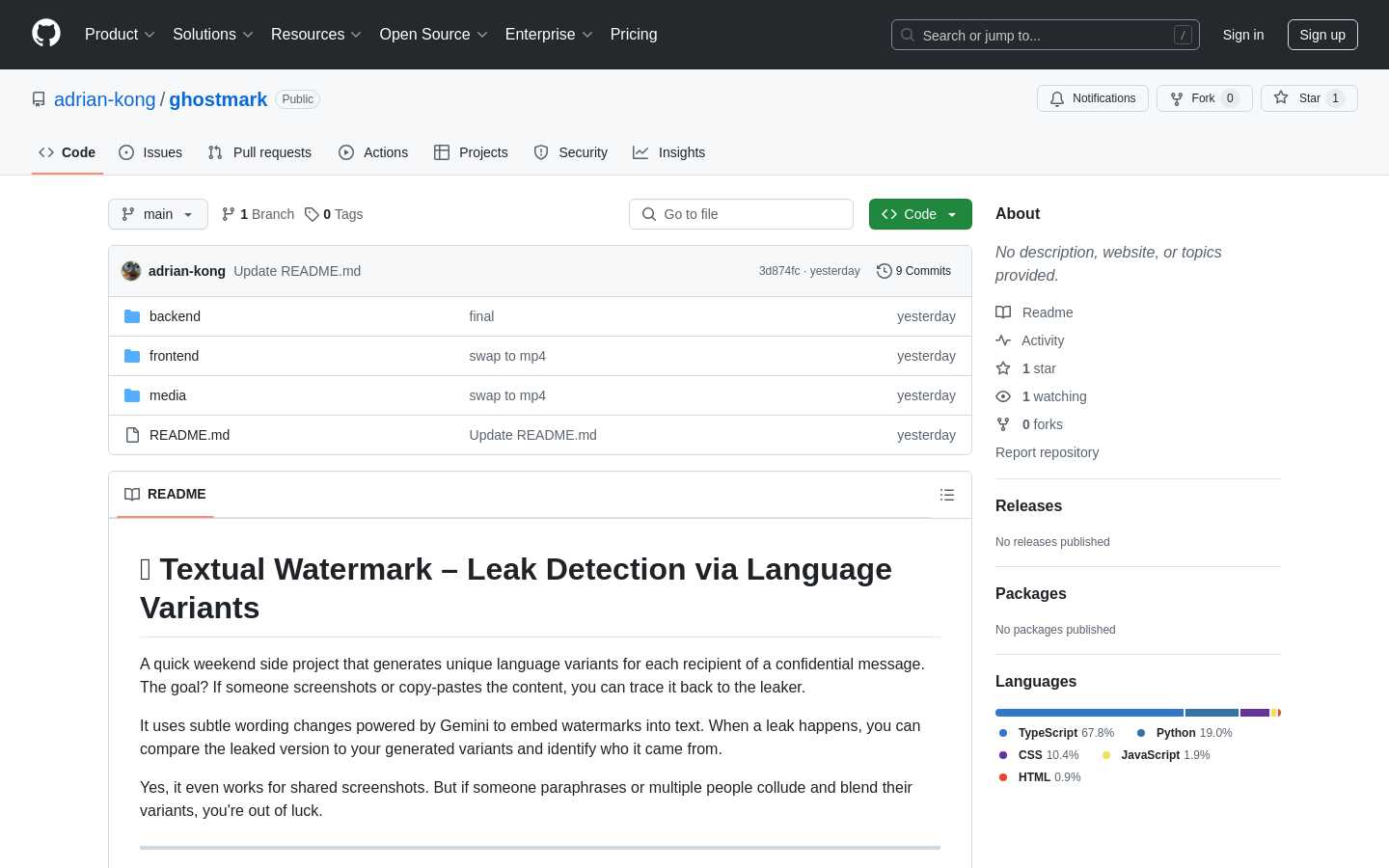Open the README.md file

pyautogui.click(x=189, y=435)
